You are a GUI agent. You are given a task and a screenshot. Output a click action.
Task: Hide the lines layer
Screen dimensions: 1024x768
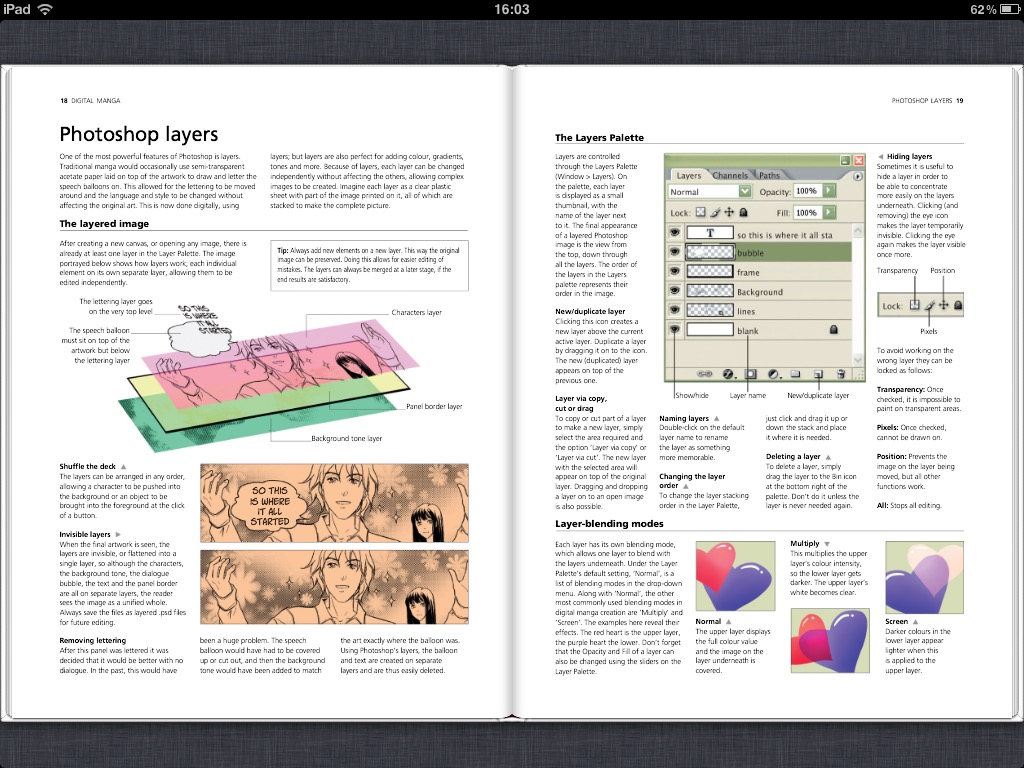coord(675,311)
